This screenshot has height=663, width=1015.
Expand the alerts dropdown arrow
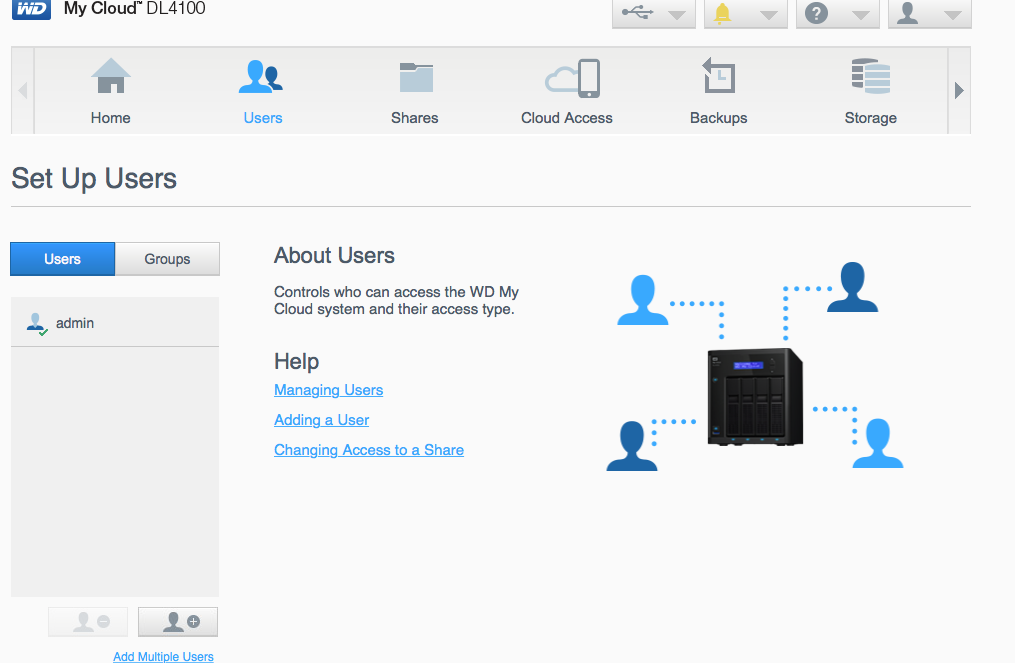click(768, 15)
